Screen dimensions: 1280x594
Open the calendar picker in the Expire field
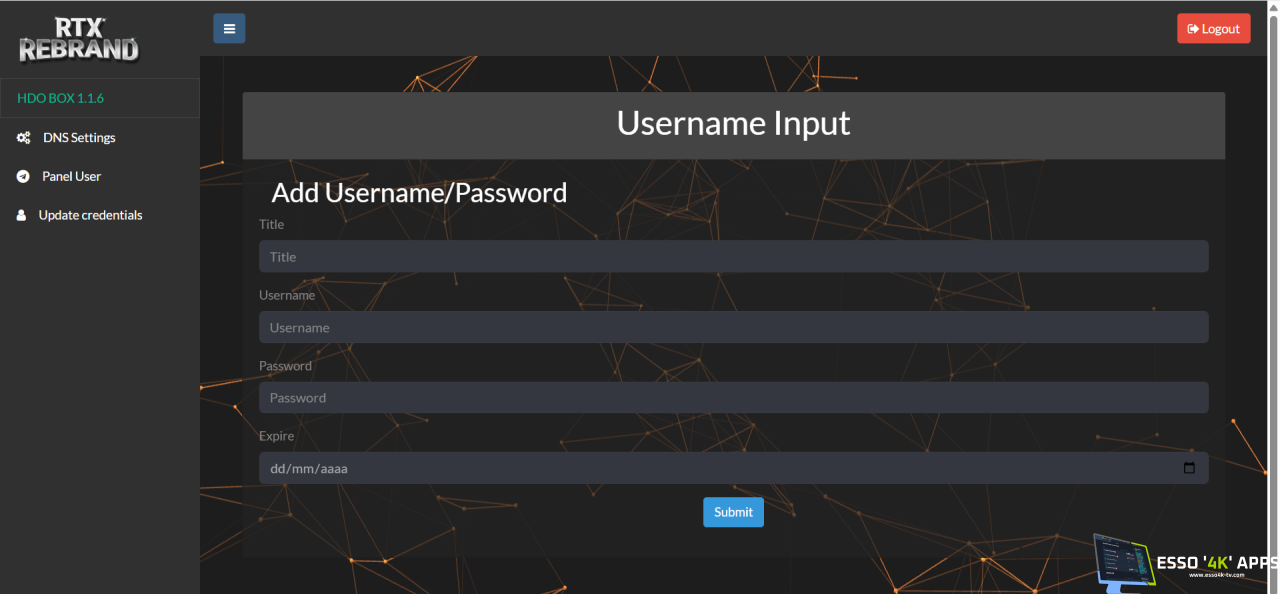tap(1189, 468)
